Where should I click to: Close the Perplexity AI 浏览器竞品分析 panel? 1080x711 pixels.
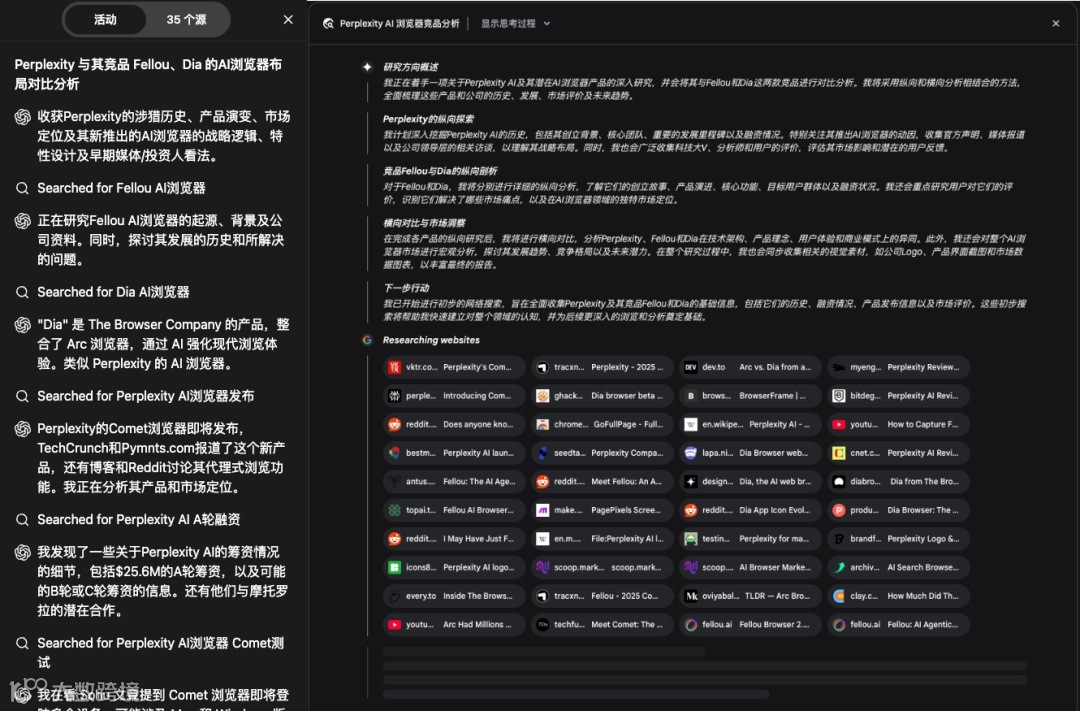[1056, 23]
